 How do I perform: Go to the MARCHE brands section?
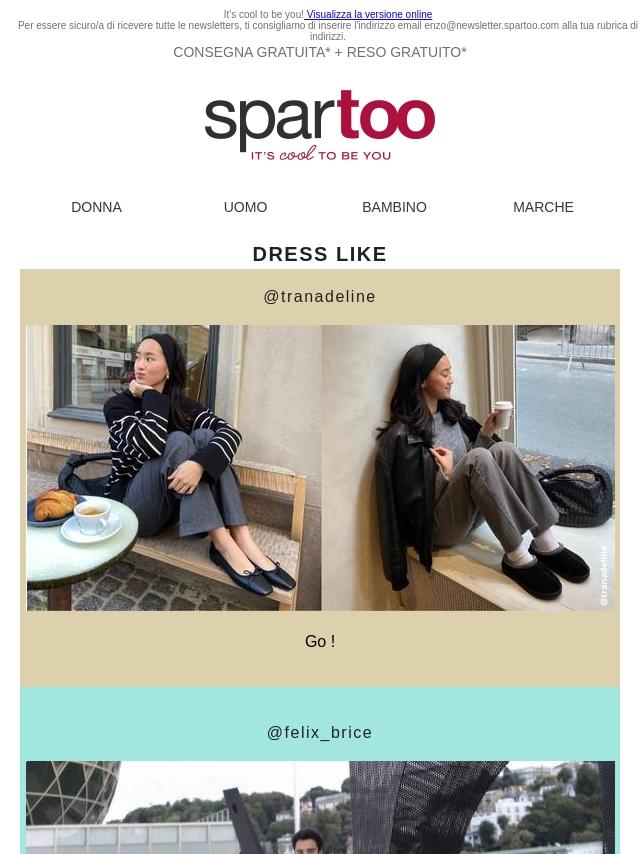coord(543,207)
